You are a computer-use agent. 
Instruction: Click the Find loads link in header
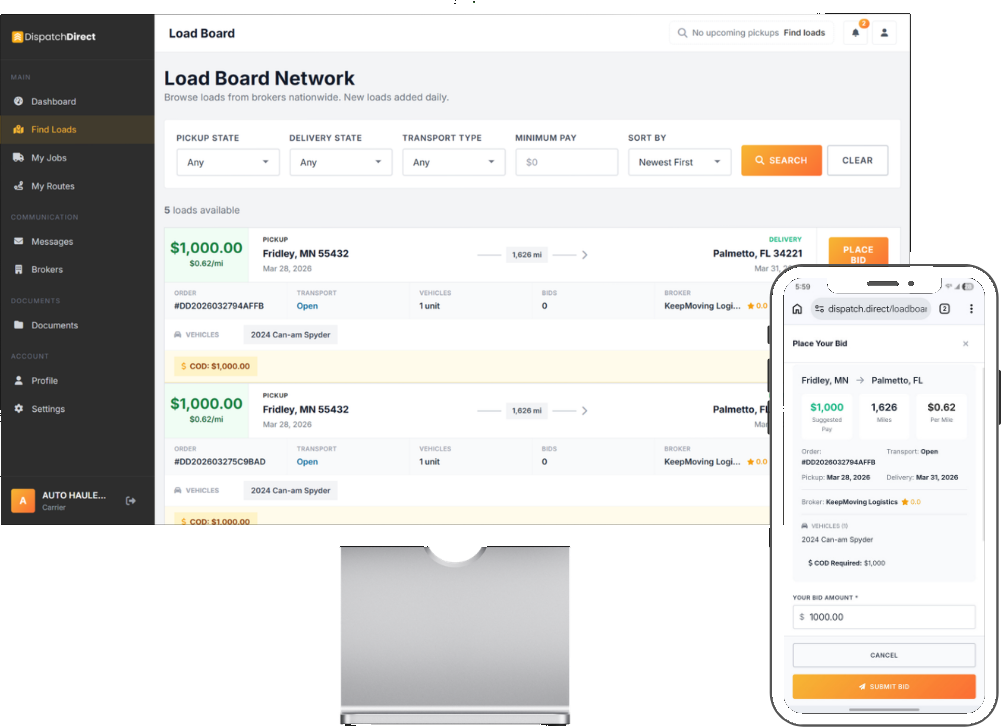(x=804, y=33)
